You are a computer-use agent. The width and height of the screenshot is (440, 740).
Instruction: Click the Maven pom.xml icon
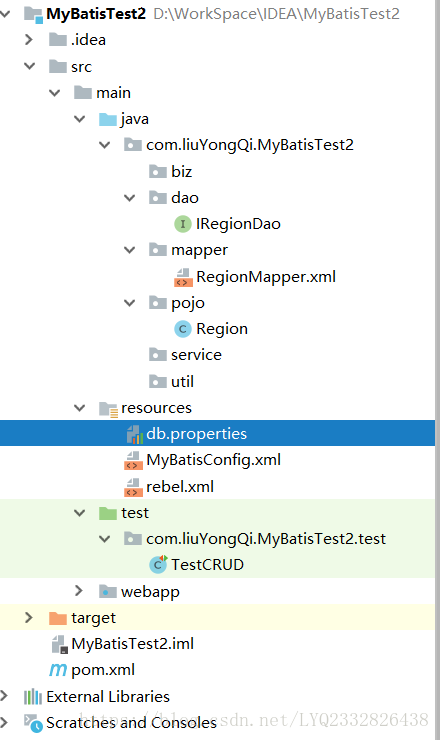(x=58, y=670)
